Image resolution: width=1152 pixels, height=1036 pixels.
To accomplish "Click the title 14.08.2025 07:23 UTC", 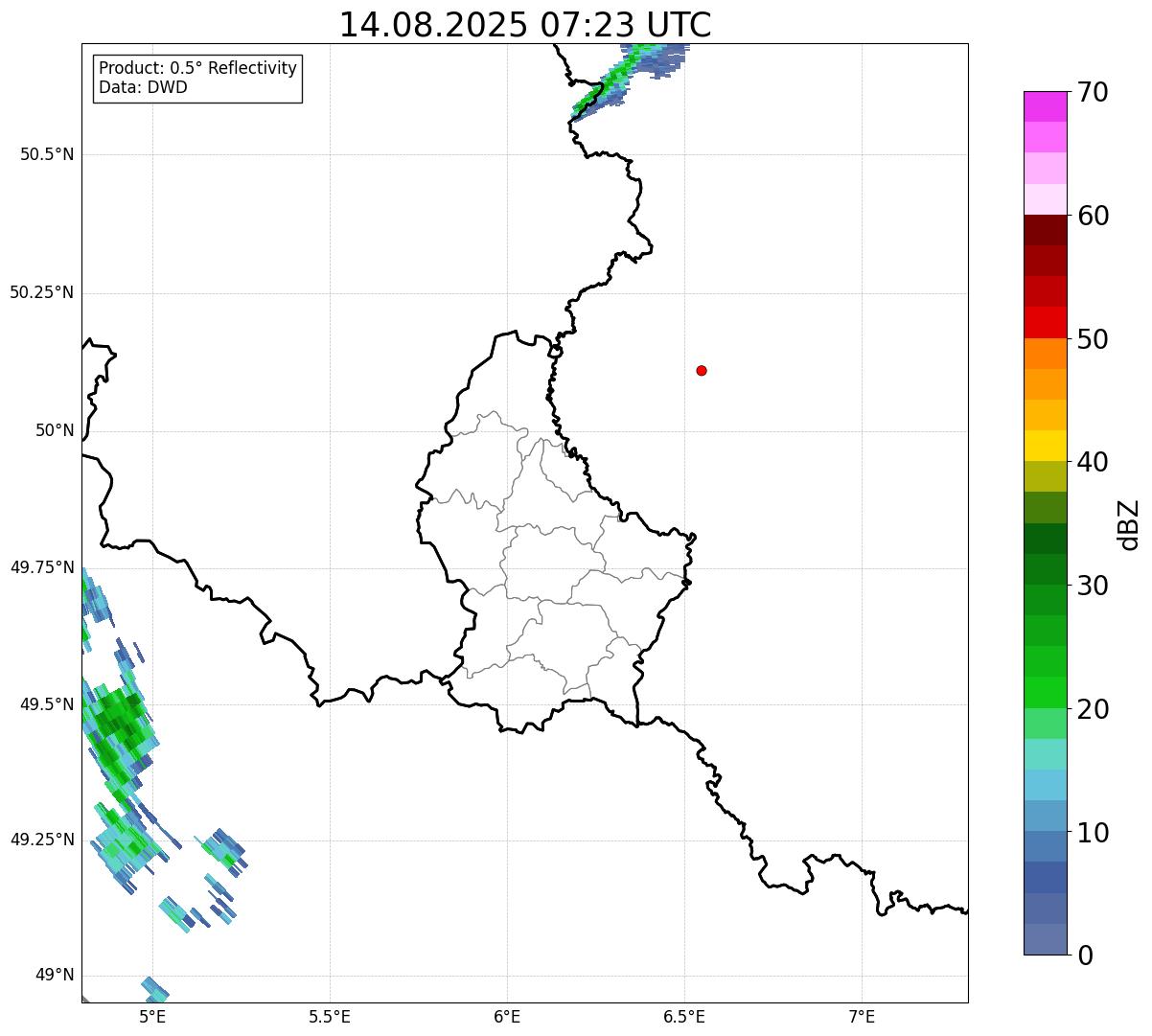I will (525, 24).
